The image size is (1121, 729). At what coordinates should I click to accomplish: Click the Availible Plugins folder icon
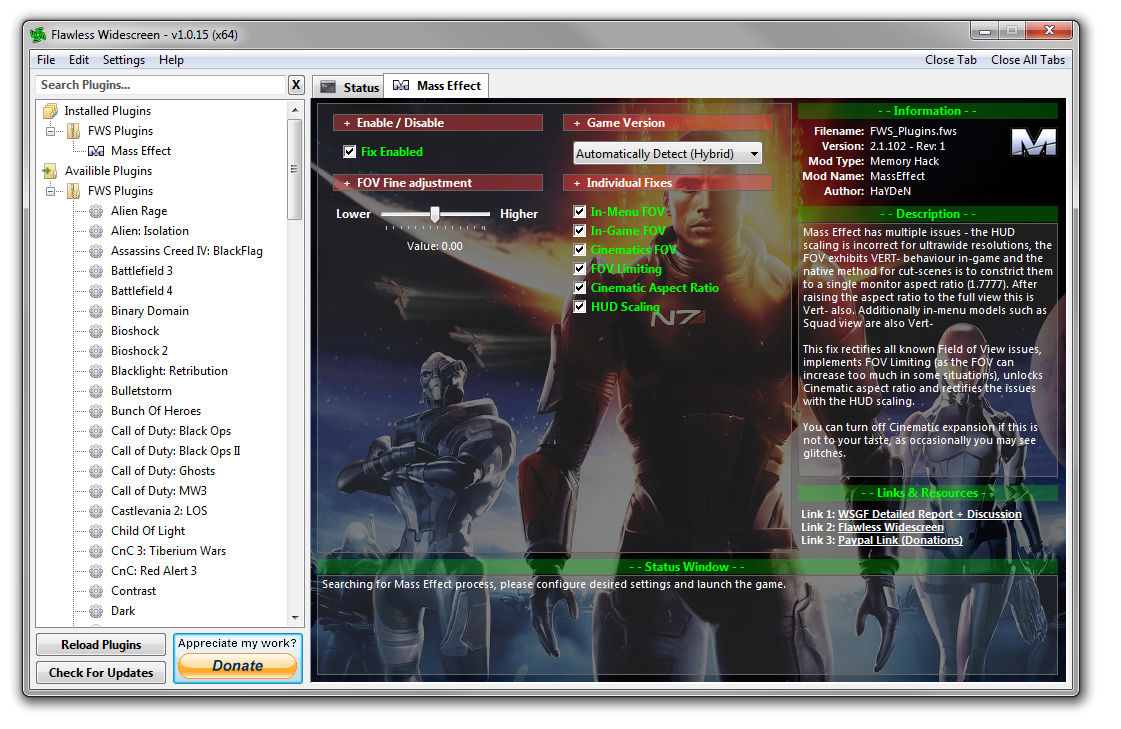(50, 171)
